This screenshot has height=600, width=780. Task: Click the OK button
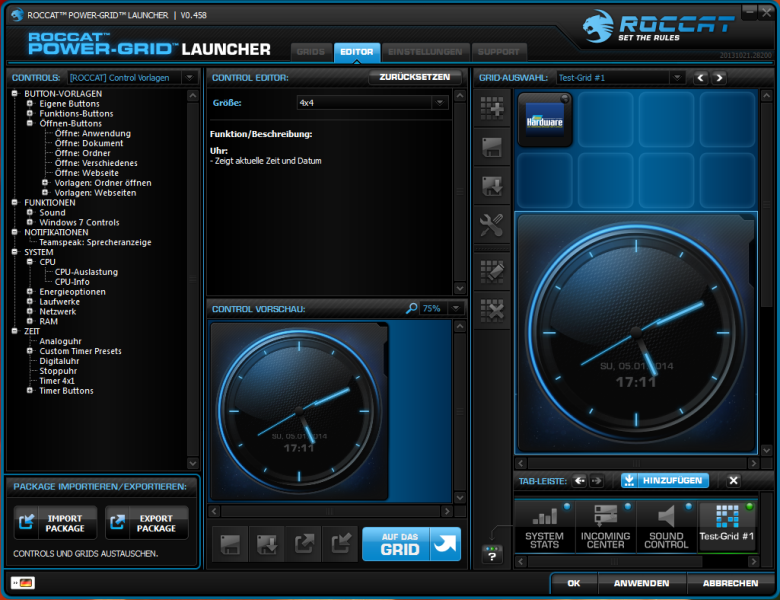574,583
